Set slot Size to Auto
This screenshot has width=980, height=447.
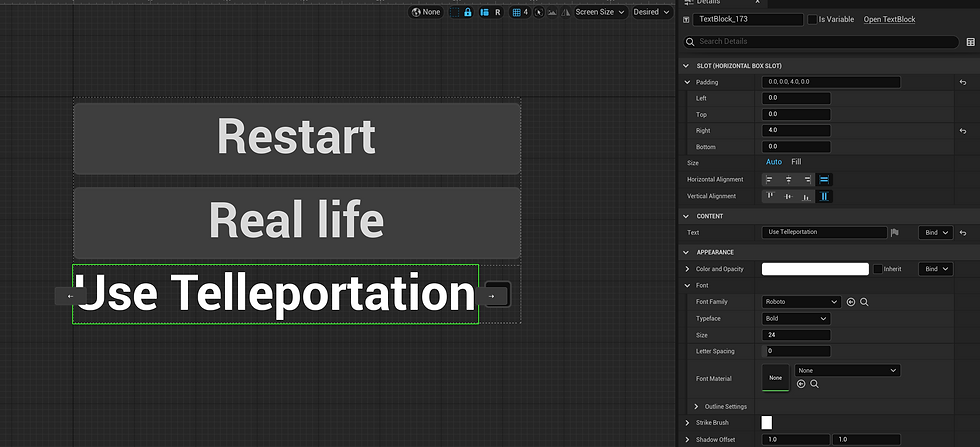[x=774, y=162]
